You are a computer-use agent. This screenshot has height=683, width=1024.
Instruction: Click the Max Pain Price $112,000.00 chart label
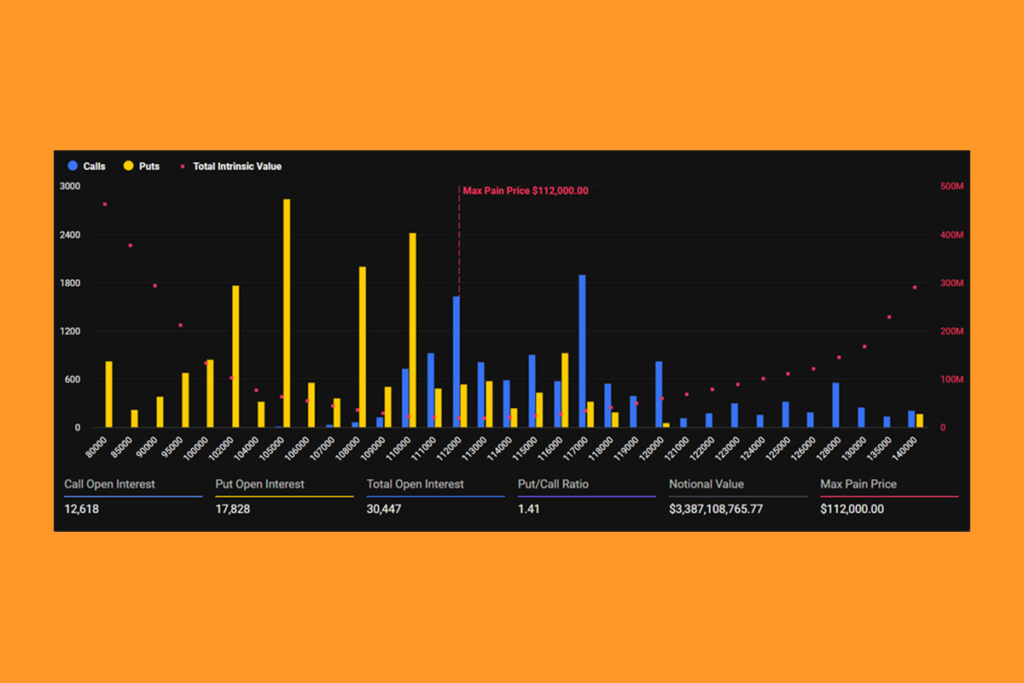(525, 190)
